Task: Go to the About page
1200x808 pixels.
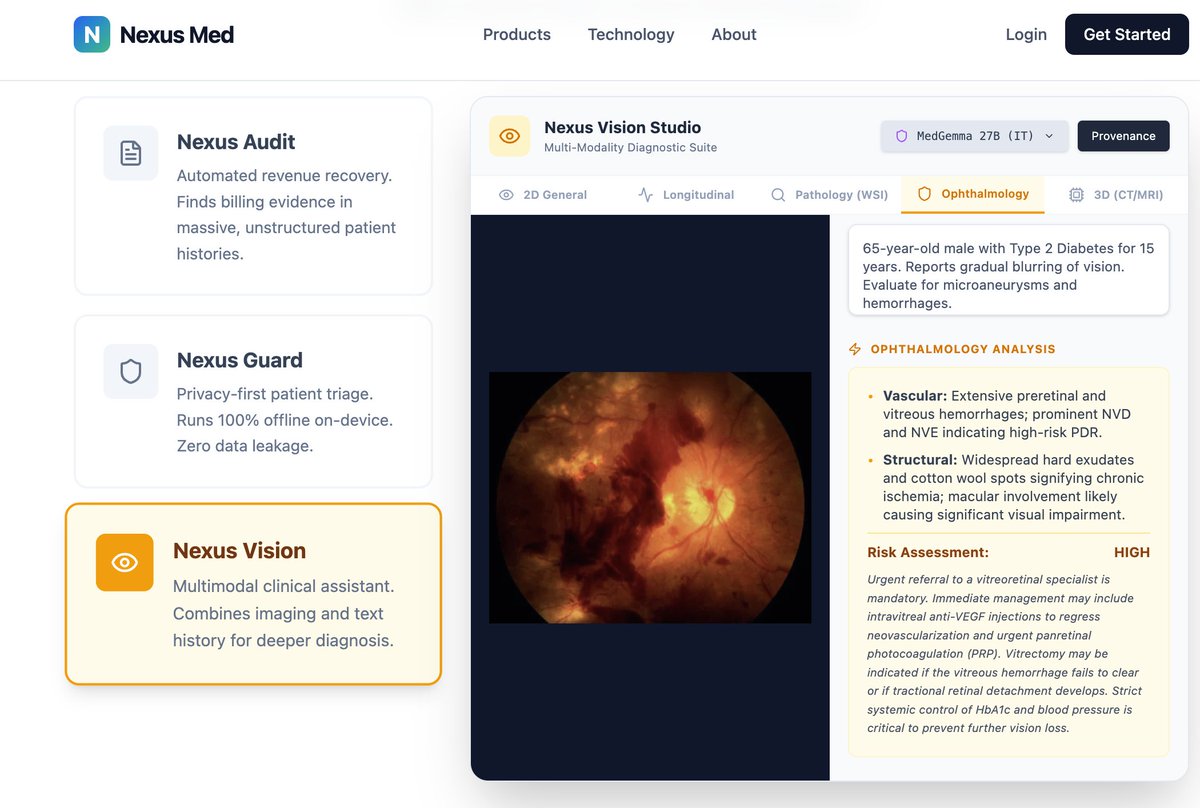Action: 734,34
